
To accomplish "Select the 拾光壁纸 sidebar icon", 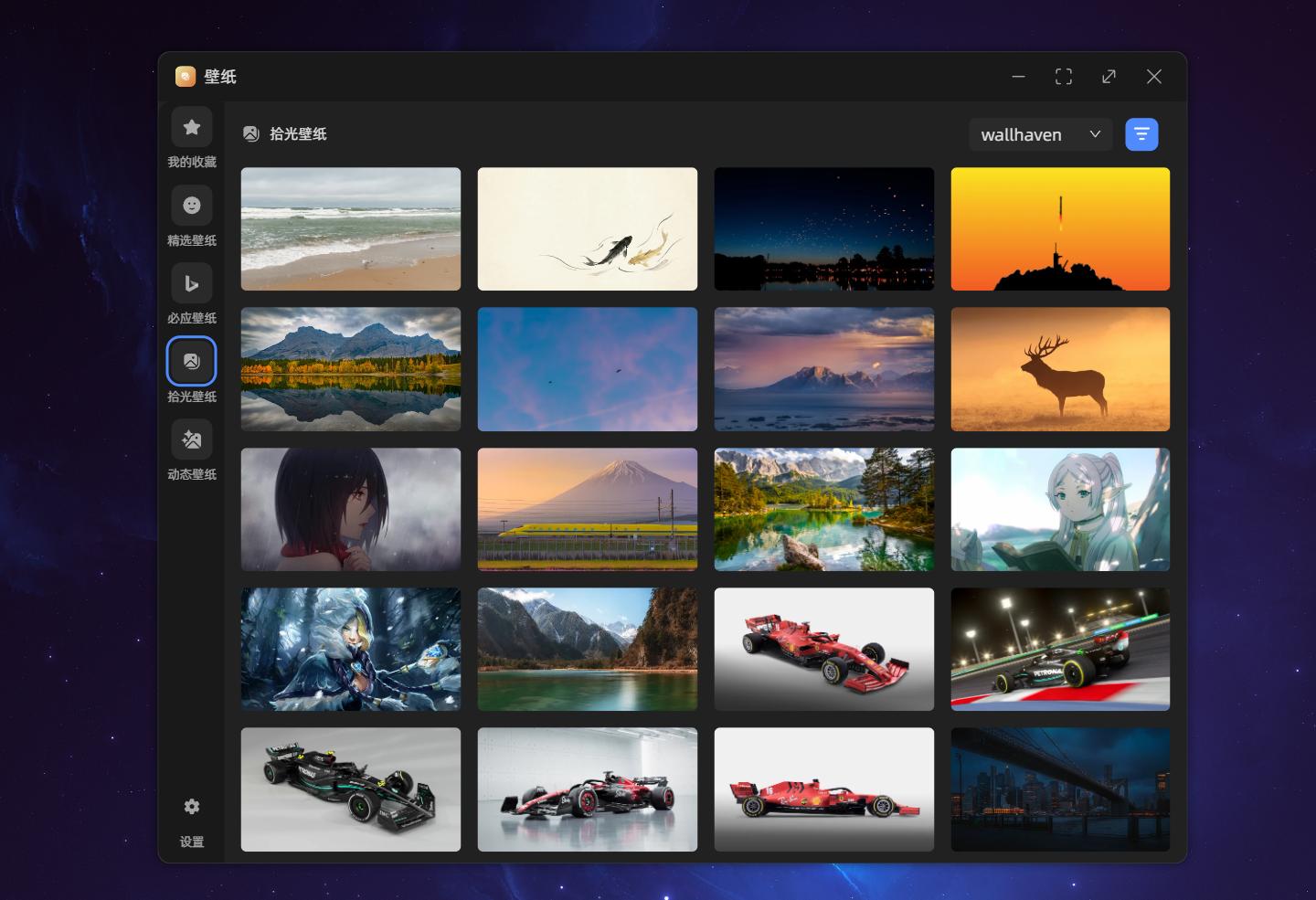I will tap(191, 361).
